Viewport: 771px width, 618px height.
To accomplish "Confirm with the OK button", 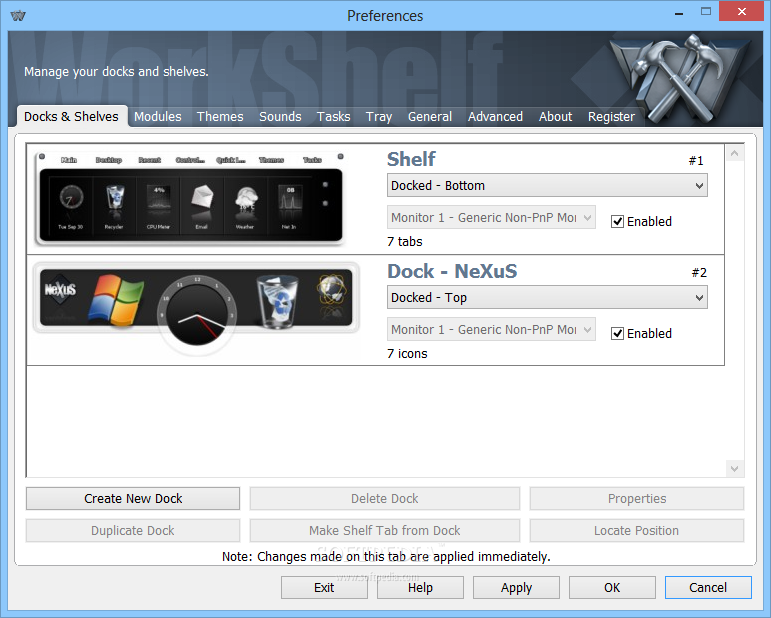I will (x=612, y=588).
